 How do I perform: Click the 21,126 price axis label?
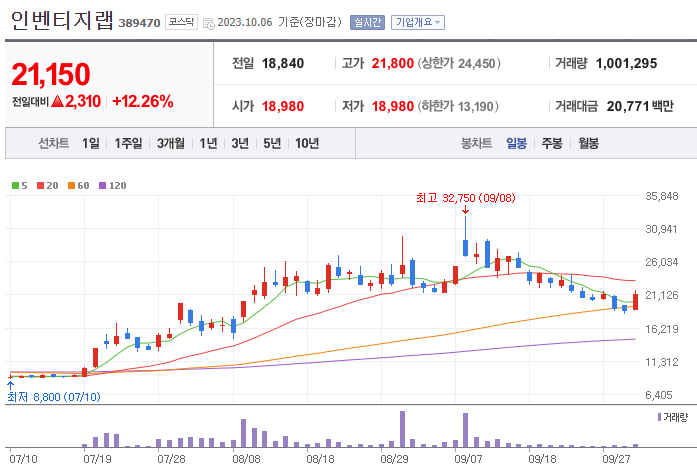click(661, 295)
